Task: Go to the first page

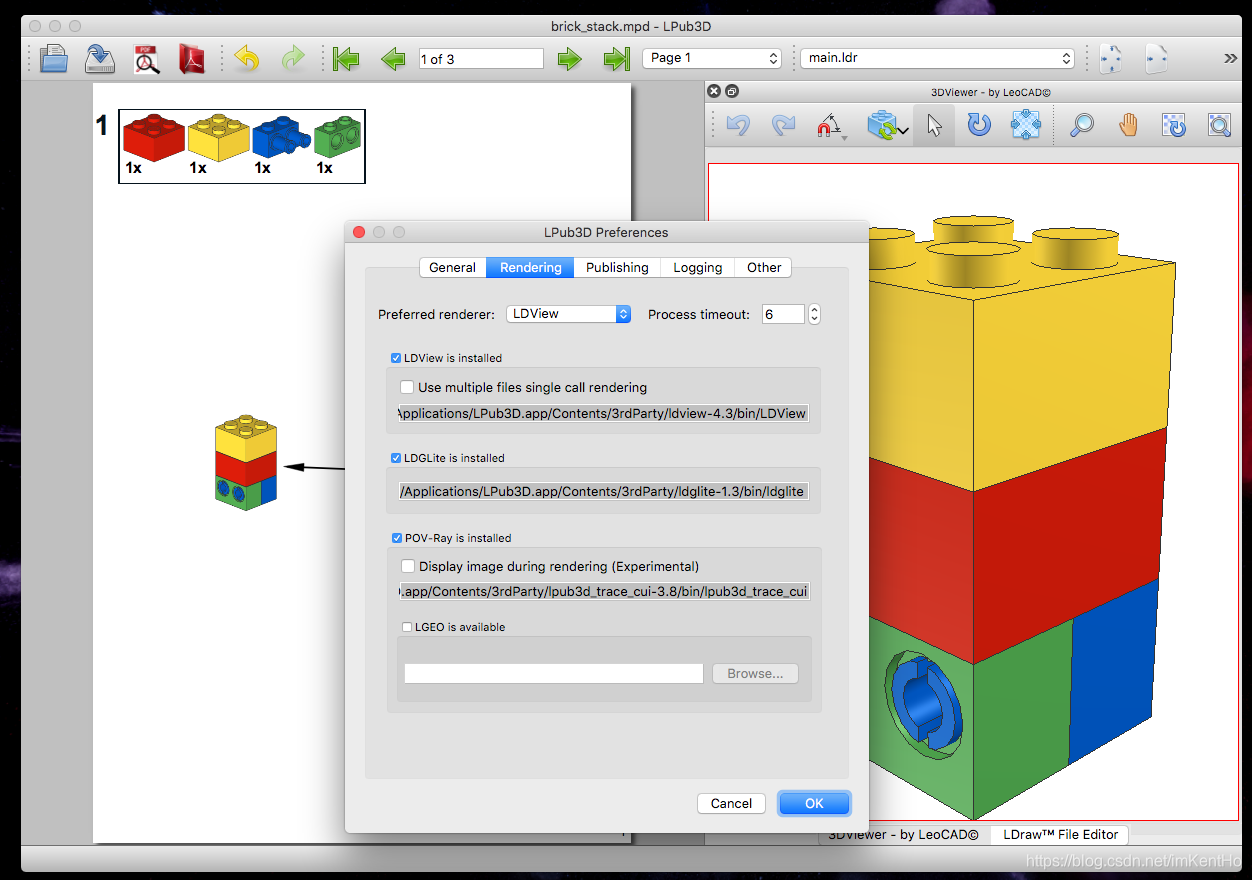Action: (346, 59)
